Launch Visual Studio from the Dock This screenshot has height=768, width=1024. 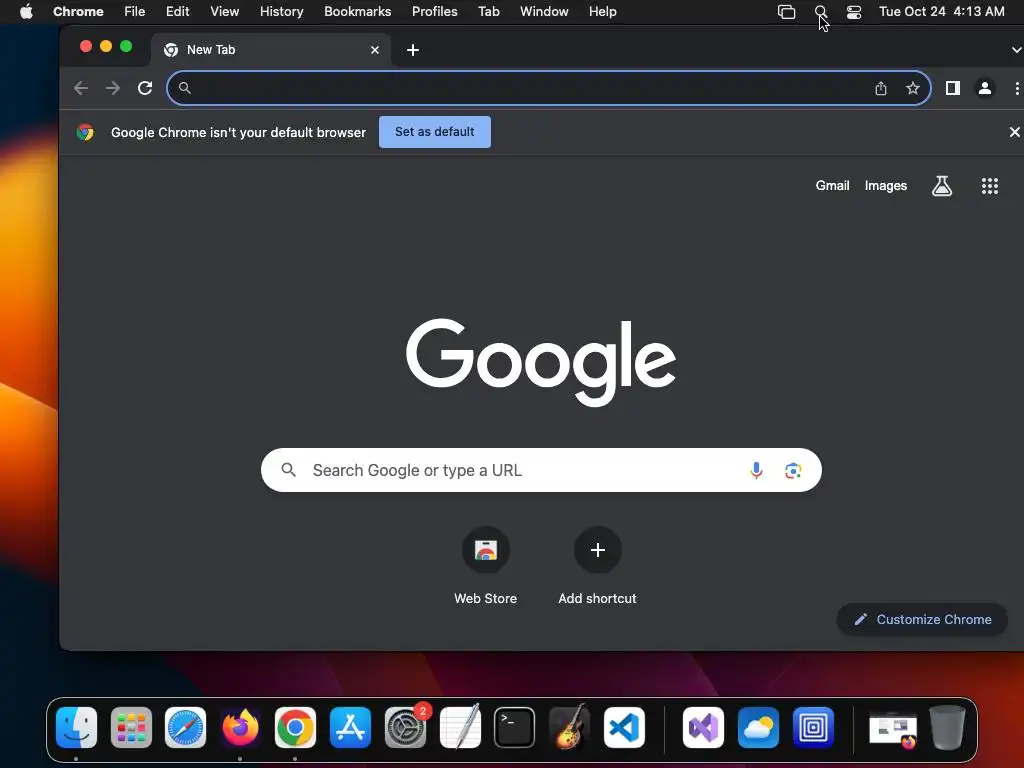click(703, 728)
